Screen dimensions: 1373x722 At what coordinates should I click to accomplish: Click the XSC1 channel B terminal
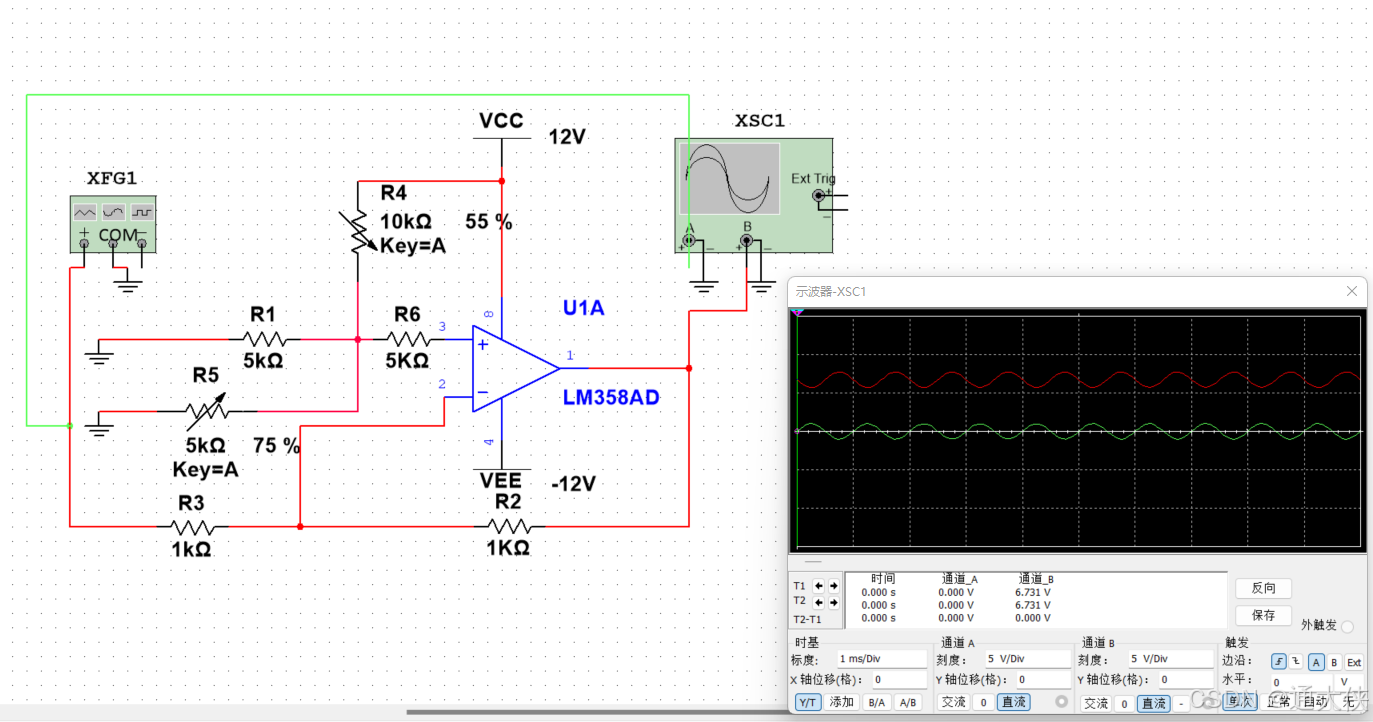[746, 240]
